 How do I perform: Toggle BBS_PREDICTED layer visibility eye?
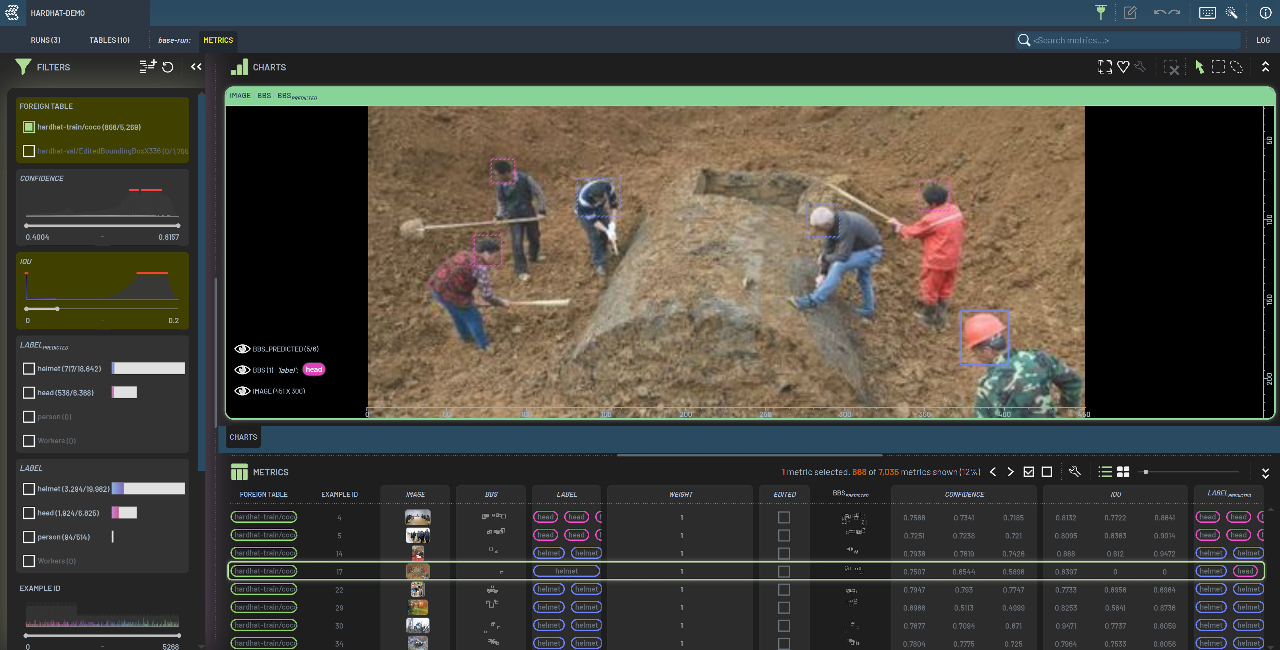coord(242,349)
